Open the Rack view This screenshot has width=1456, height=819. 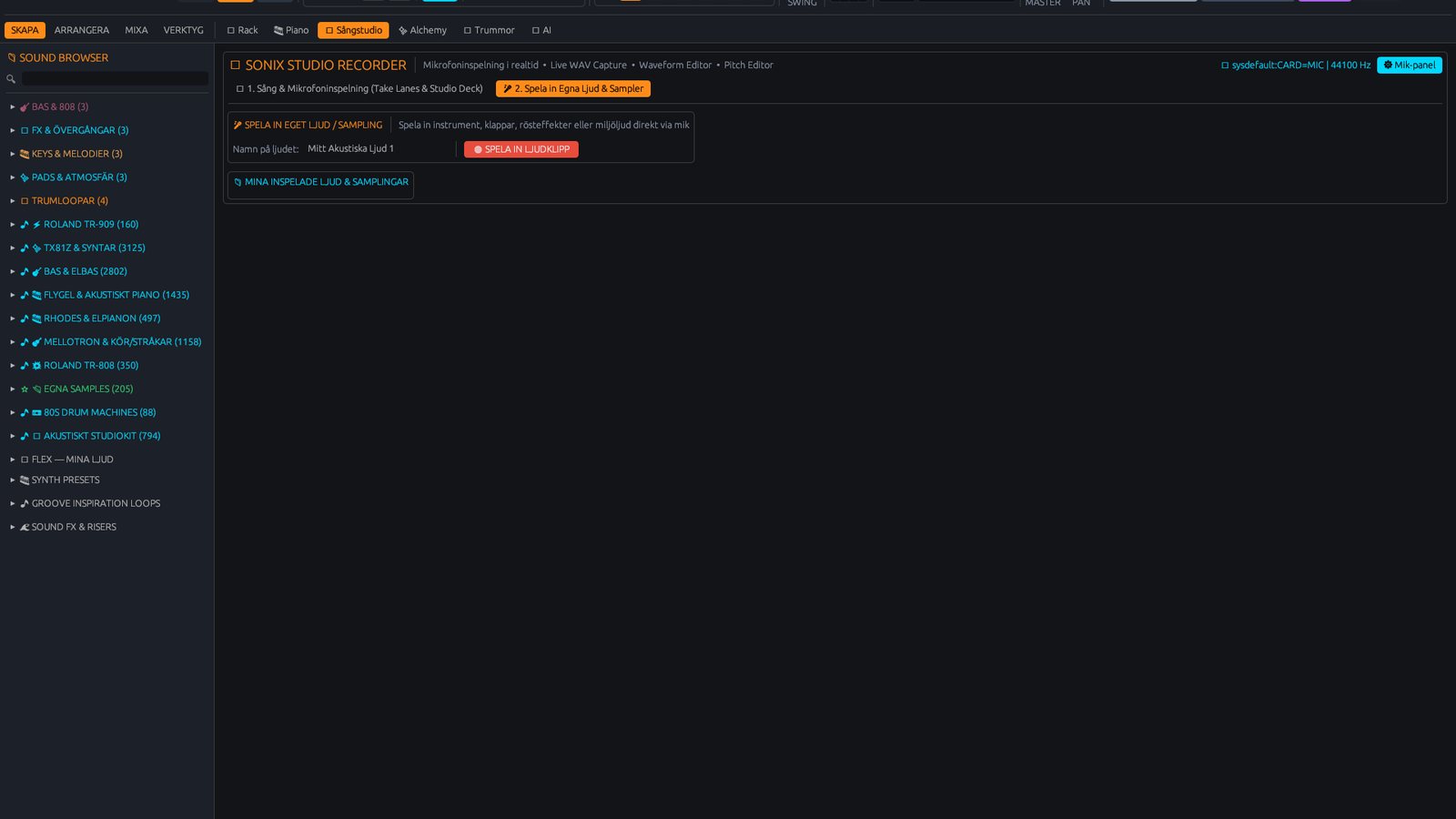(x=242, y=30)
